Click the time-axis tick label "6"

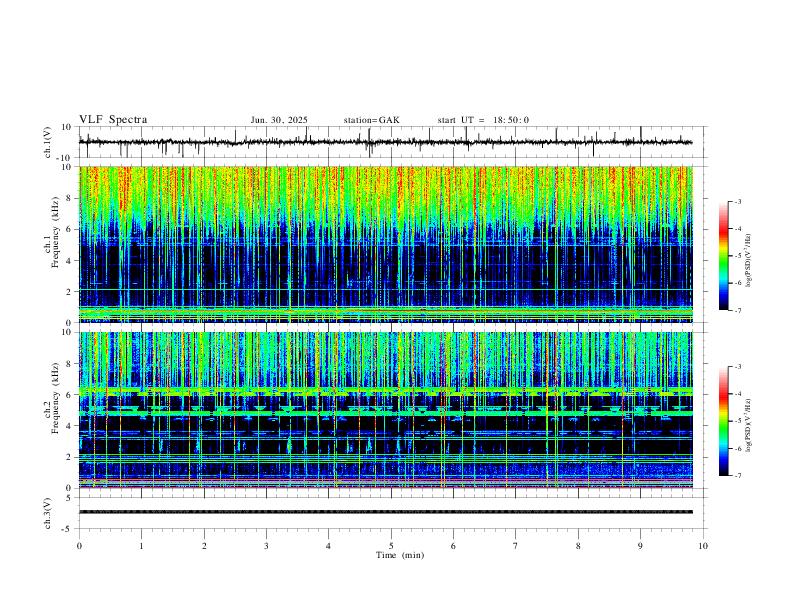(453, 546)
